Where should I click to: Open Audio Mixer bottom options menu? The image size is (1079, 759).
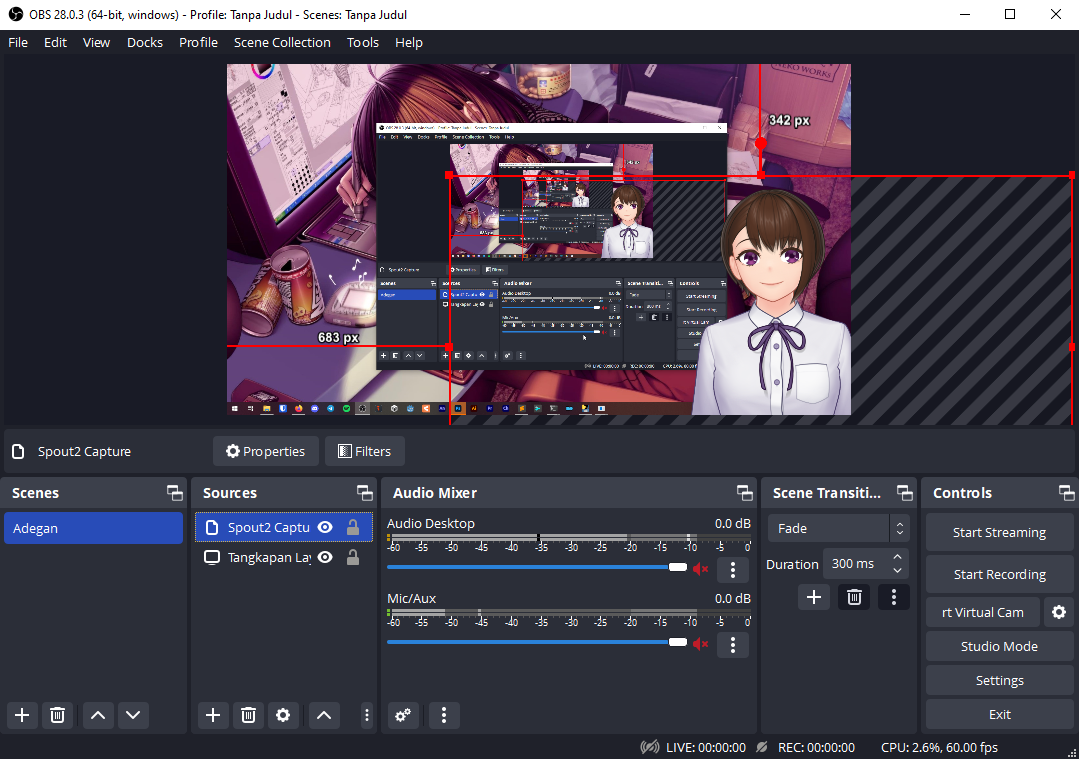444,715
